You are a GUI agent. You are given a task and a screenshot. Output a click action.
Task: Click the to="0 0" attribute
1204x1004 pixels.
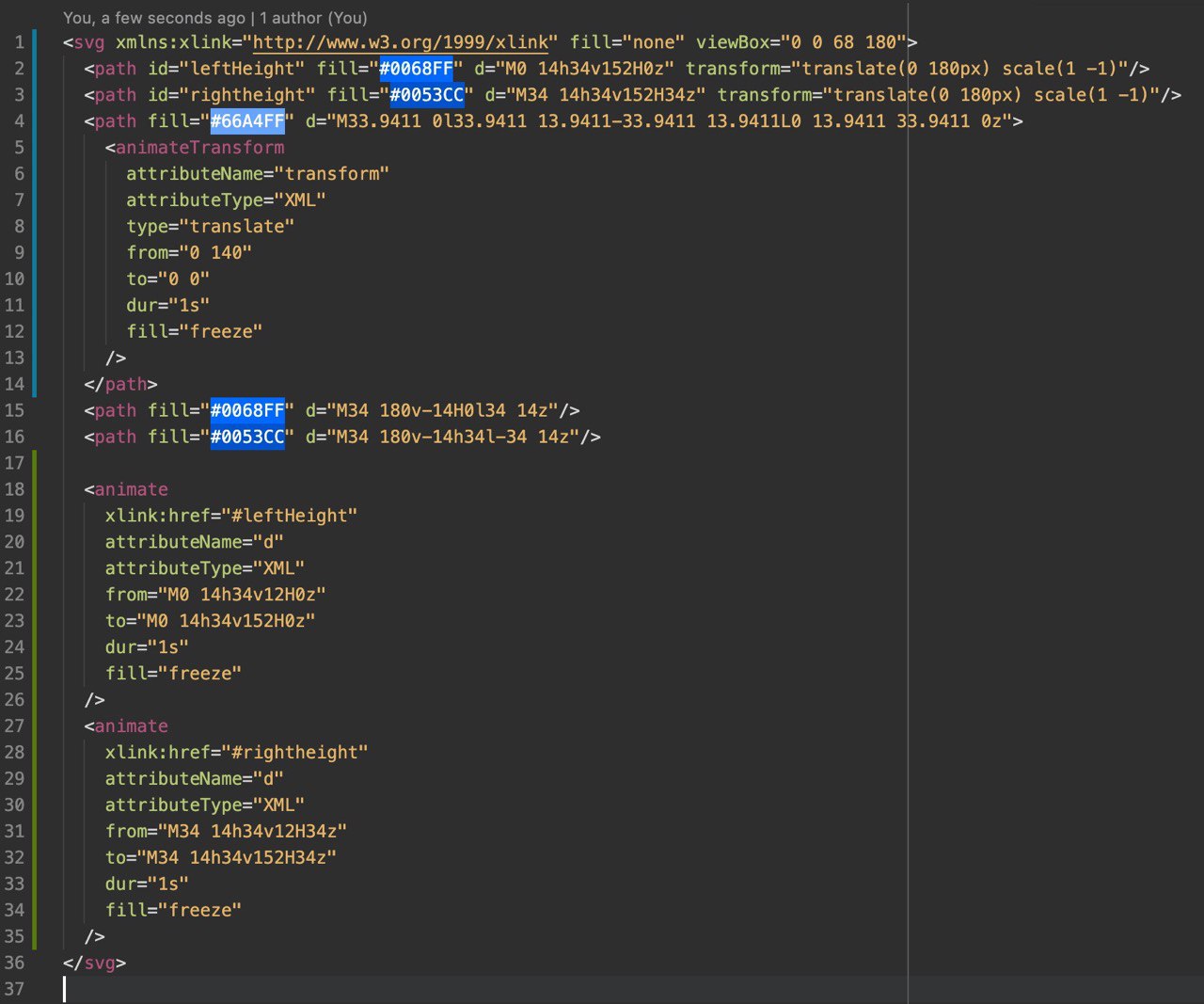coord(168,279)
